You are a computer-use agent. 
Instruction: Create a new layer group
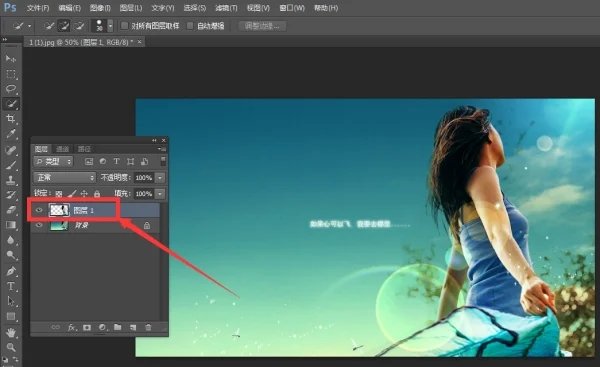coord(117,327)
